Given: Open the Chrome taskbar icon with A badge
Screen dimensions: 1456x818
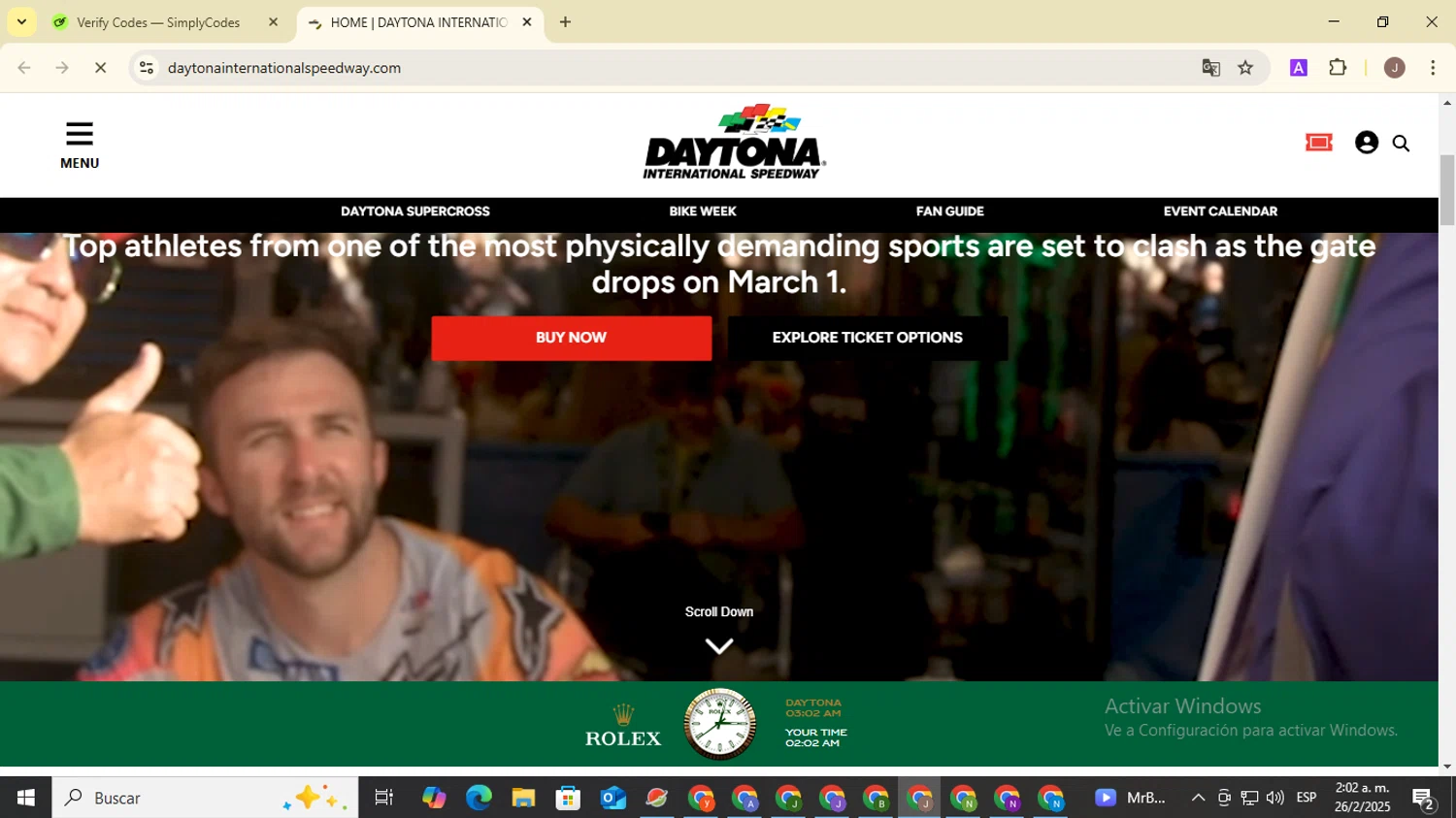Looking at the screenshot, I should pyautogui.click(x=745, y=798).
